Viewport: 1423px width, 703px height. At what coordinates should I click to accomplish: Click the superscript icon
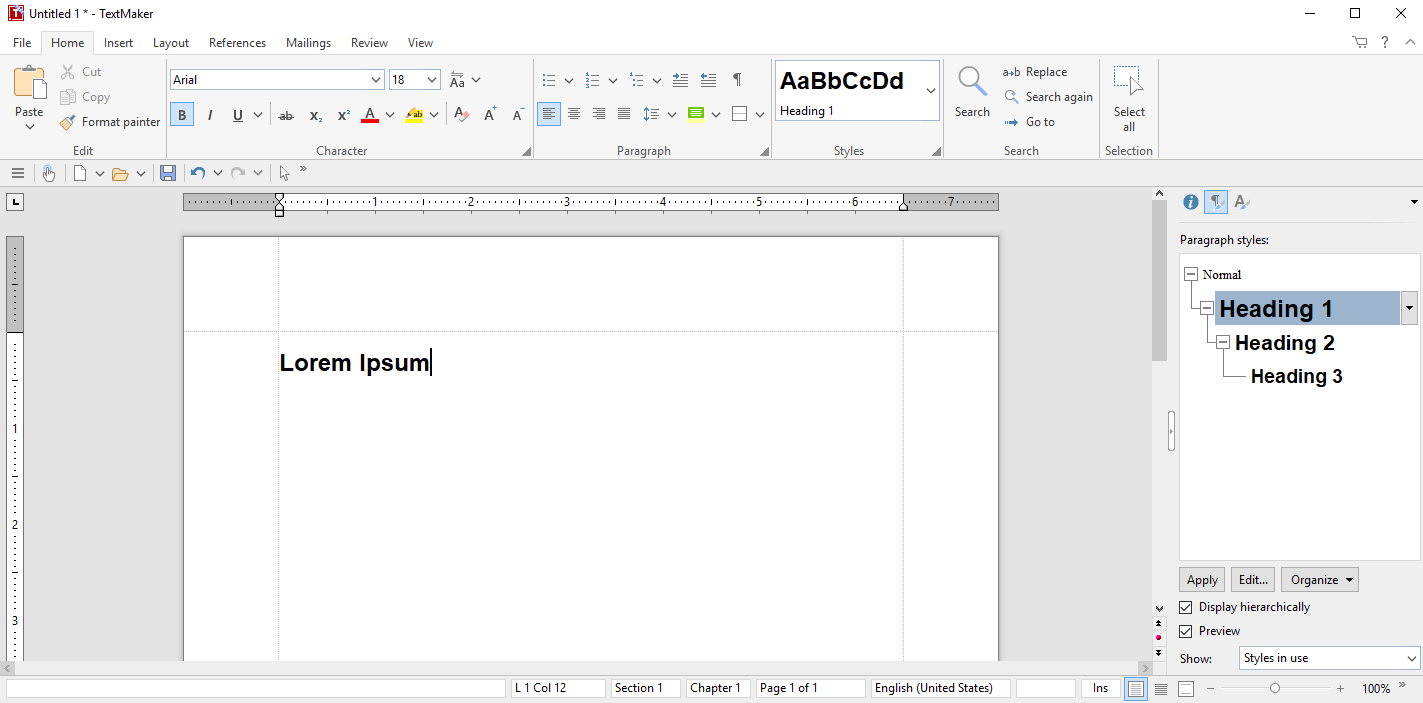click(343, 115)
